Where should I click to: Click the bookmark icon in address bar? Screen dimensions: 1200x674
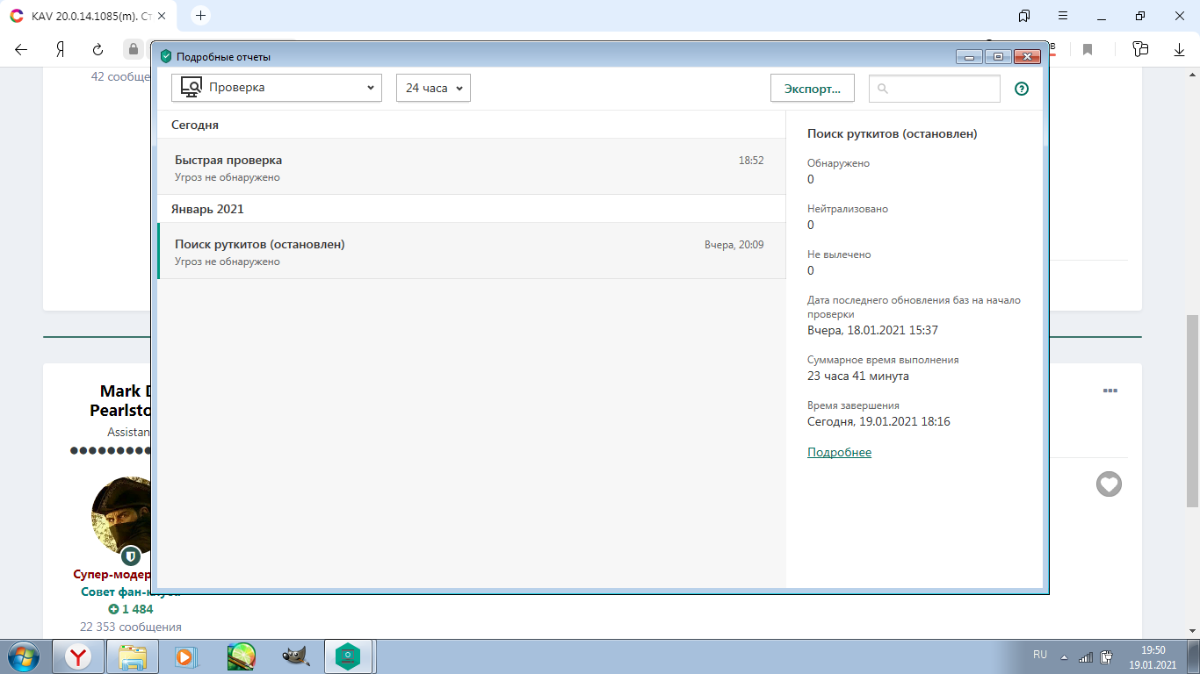(x=1088, y=49)
